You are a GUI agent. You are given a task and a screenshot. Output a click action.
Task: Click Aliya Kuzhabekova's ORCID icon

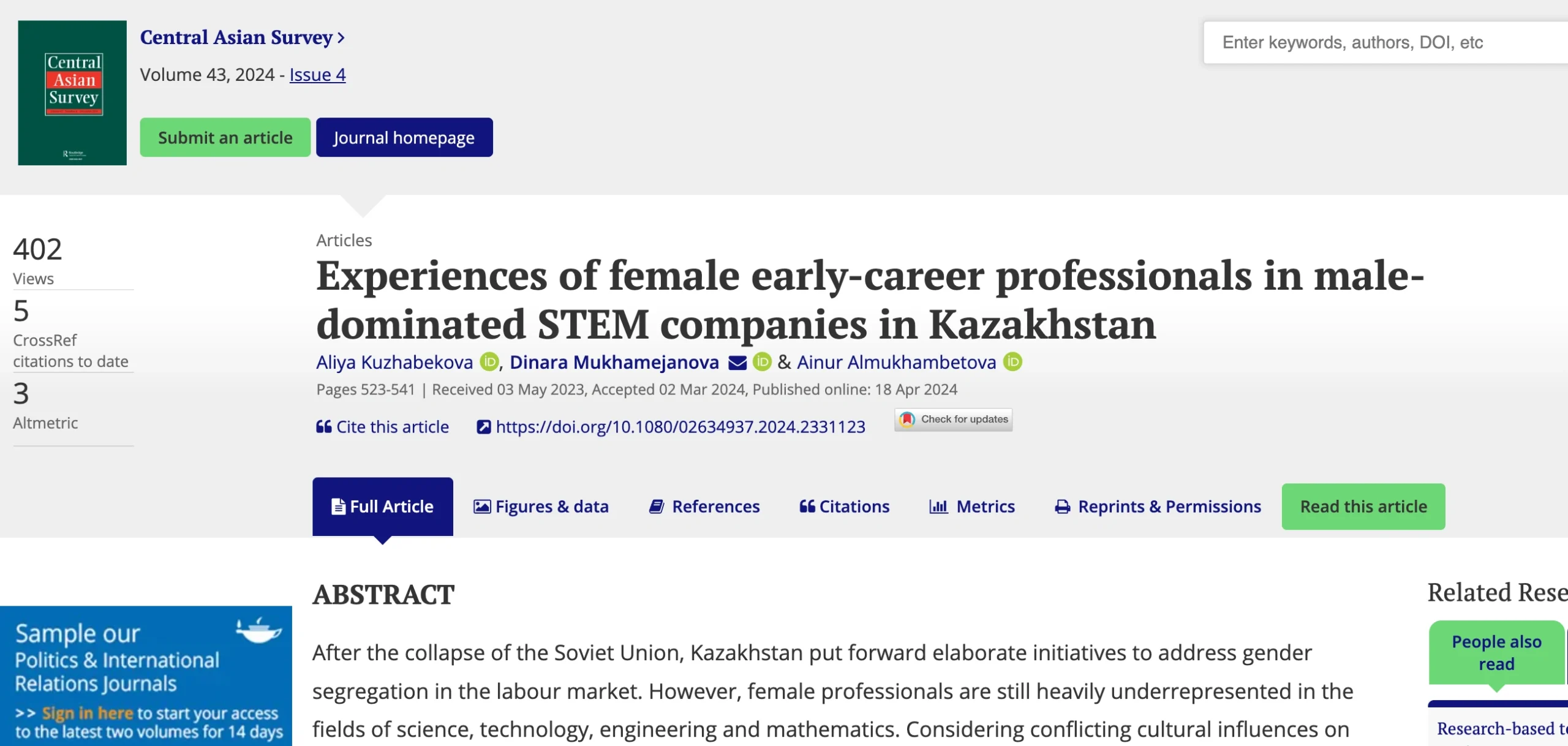click(x=489, y=362)
